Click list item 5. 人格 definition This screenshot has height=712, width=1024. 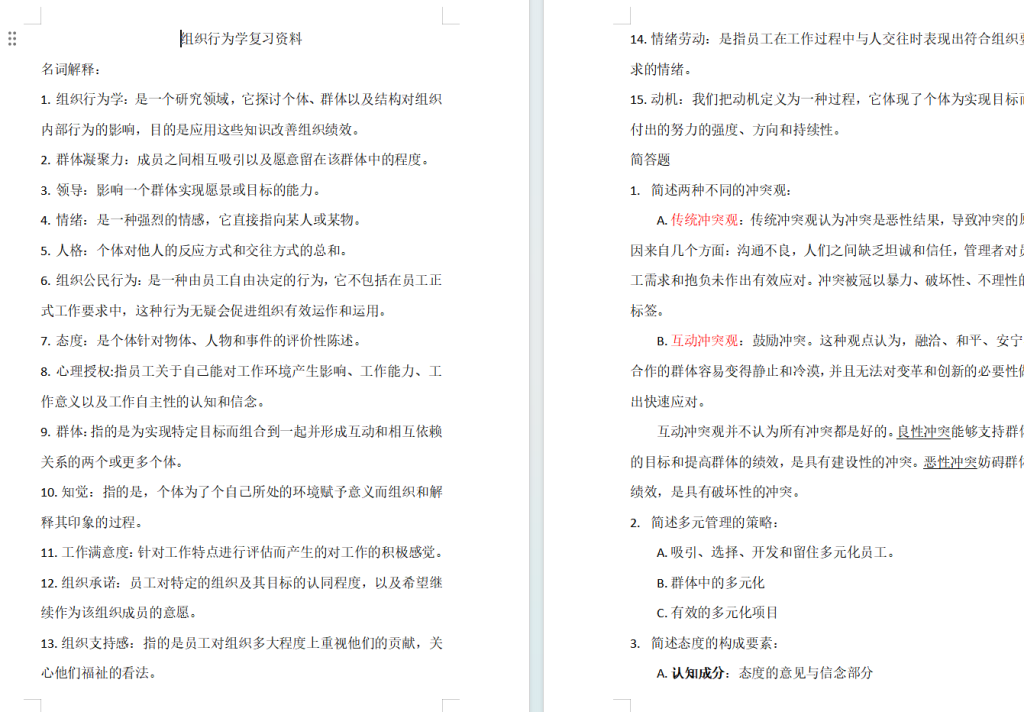click(x=195, y=250)
